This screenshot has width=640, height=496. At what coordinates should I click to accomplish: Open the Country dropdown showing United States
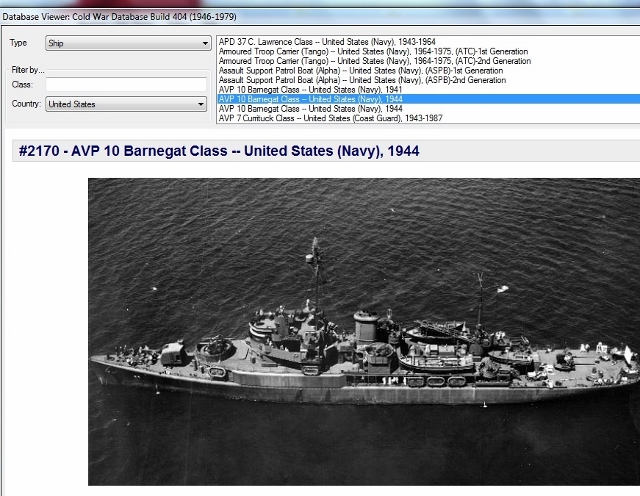[x=126, y=104]
